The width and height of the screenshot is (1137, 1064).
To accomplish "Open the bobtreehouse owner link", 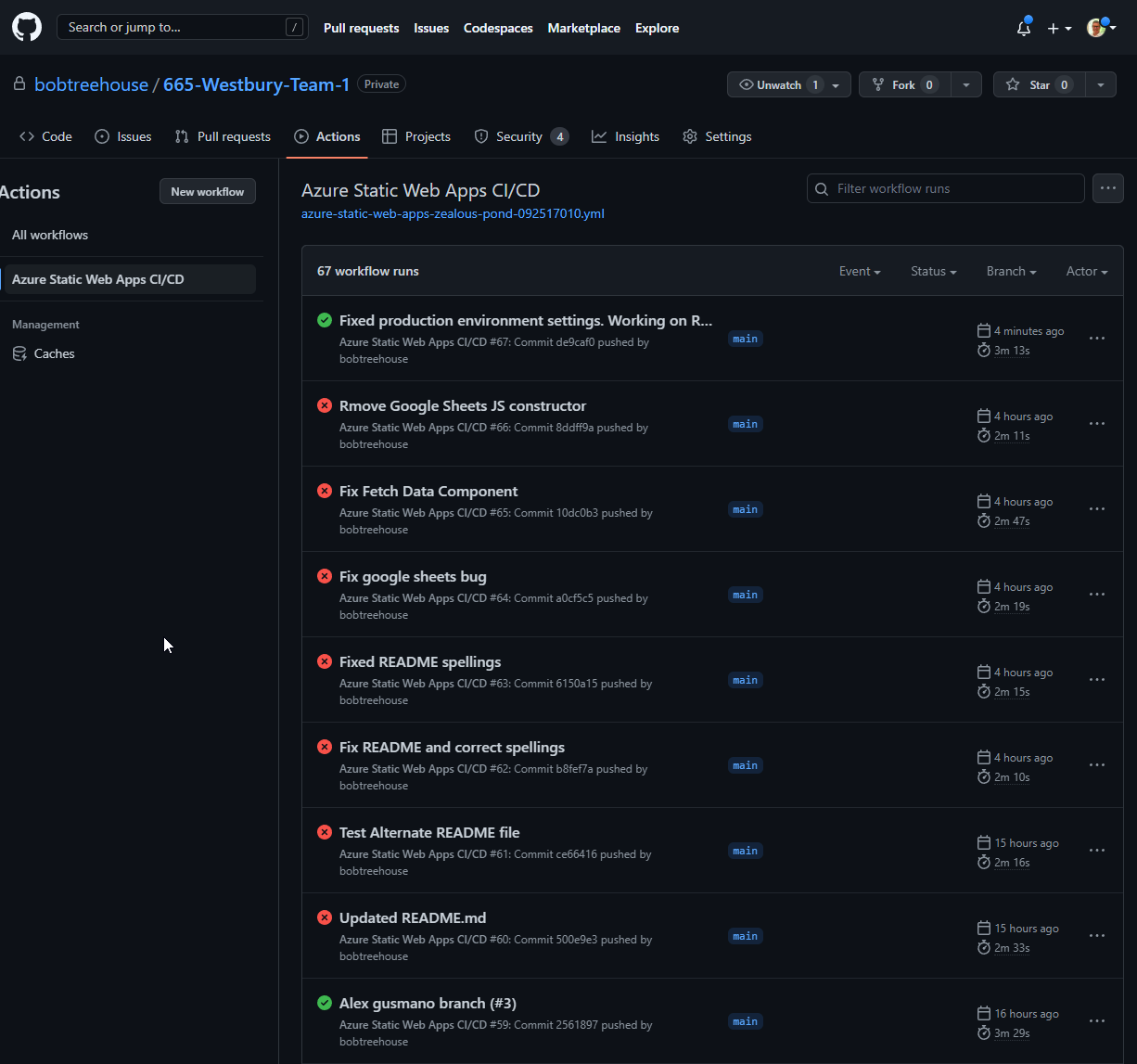I will coord(91,84).
